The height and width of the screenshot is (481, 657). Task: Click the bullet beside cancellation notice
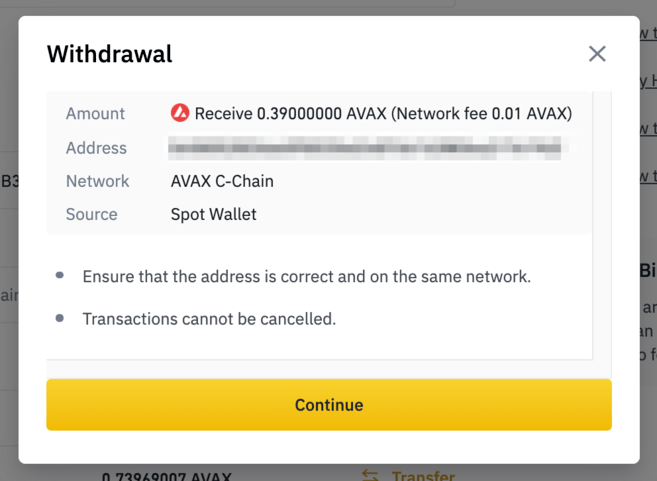tap(60, 318)
